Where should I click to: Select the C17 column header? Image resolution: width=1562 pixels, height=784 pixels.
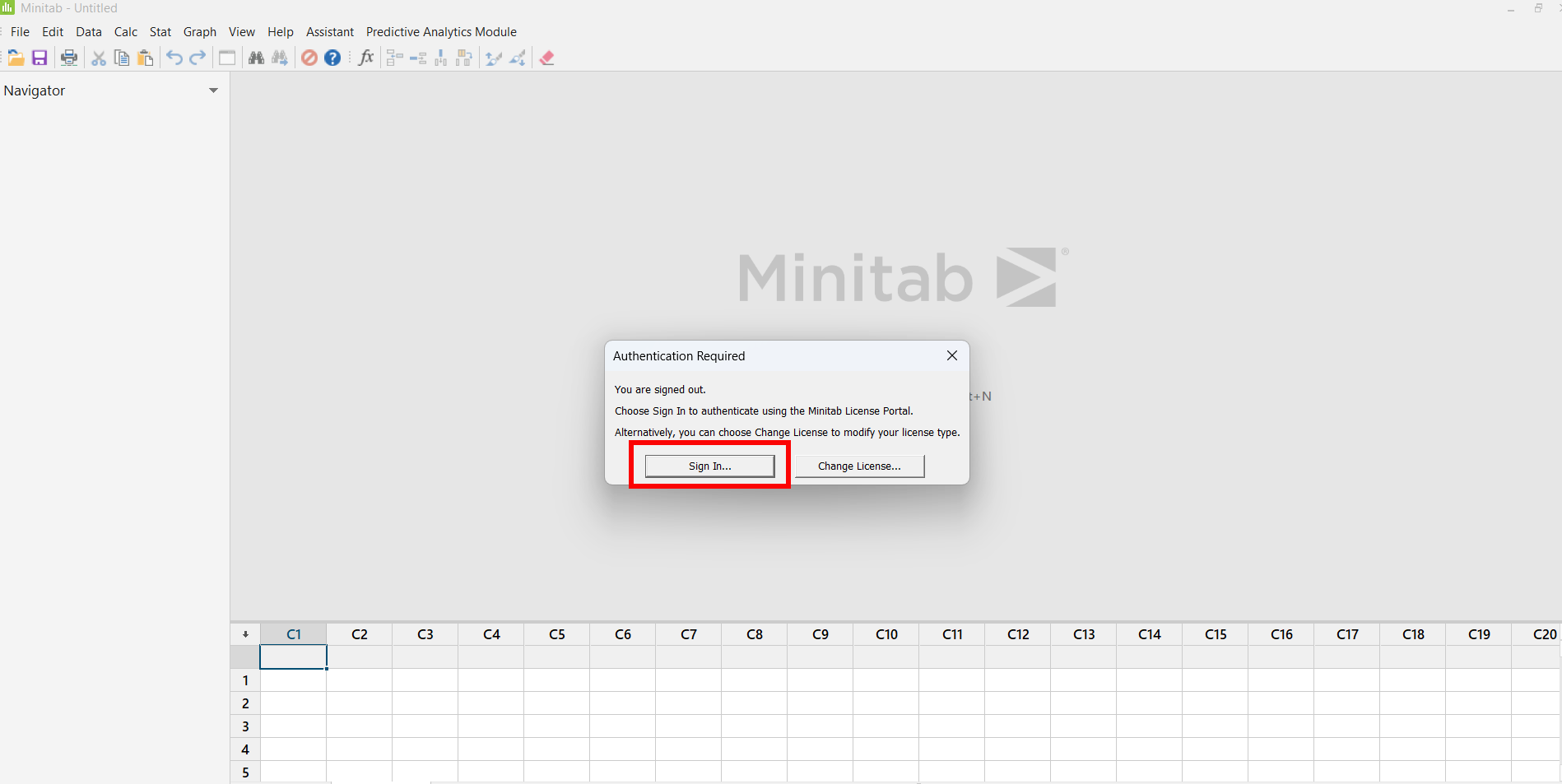[1347, 634]
